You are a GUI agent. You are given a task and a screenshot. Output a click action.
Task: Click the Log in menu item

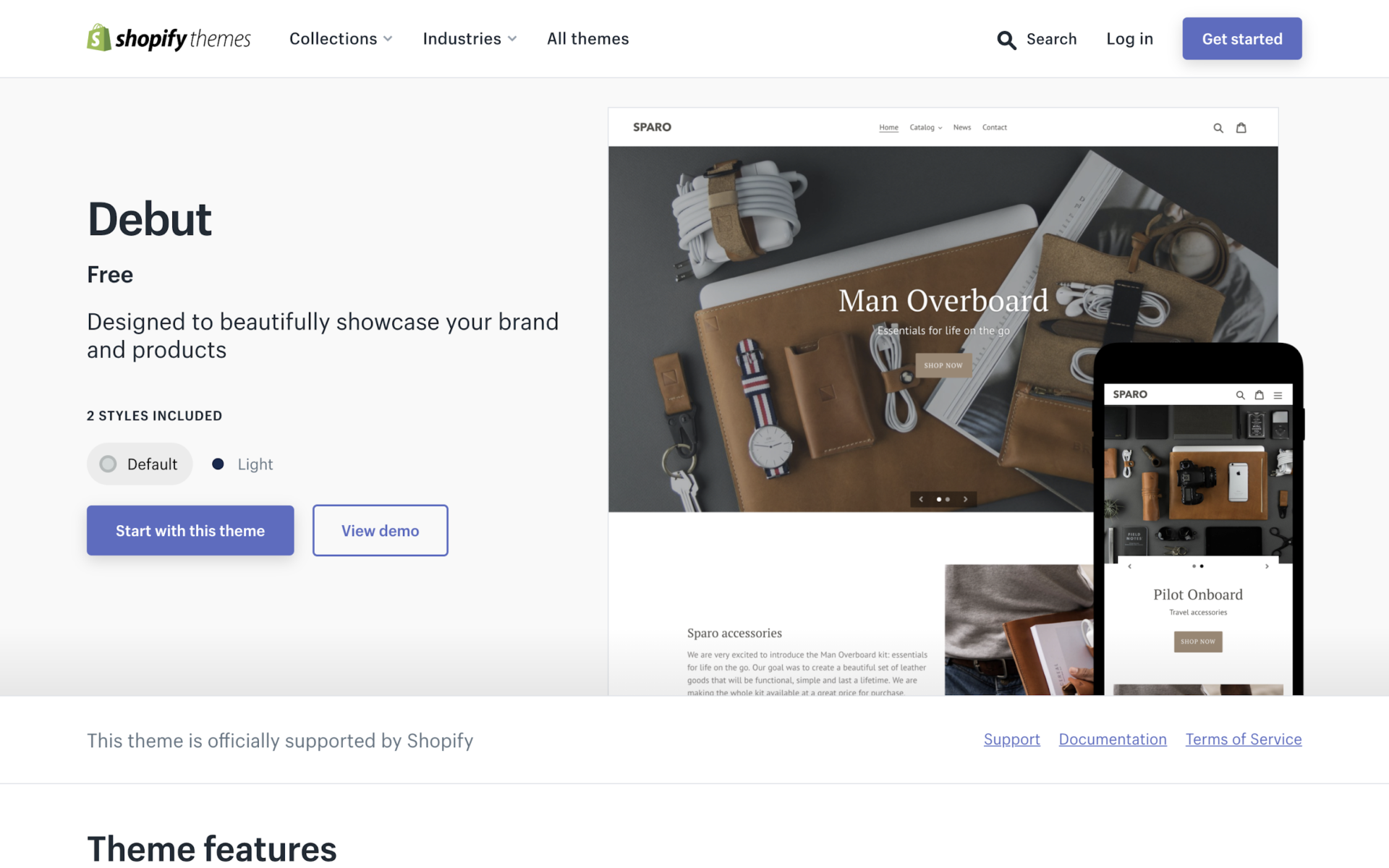[x=1129, y=39]
